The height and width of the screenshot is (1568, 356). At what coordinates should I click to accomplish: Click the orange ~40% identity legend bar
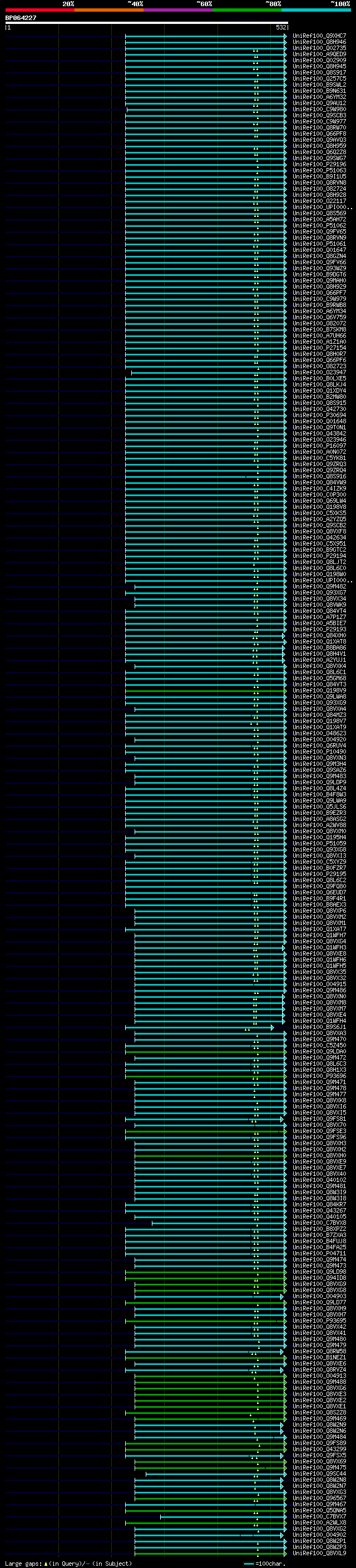point(109,10)
